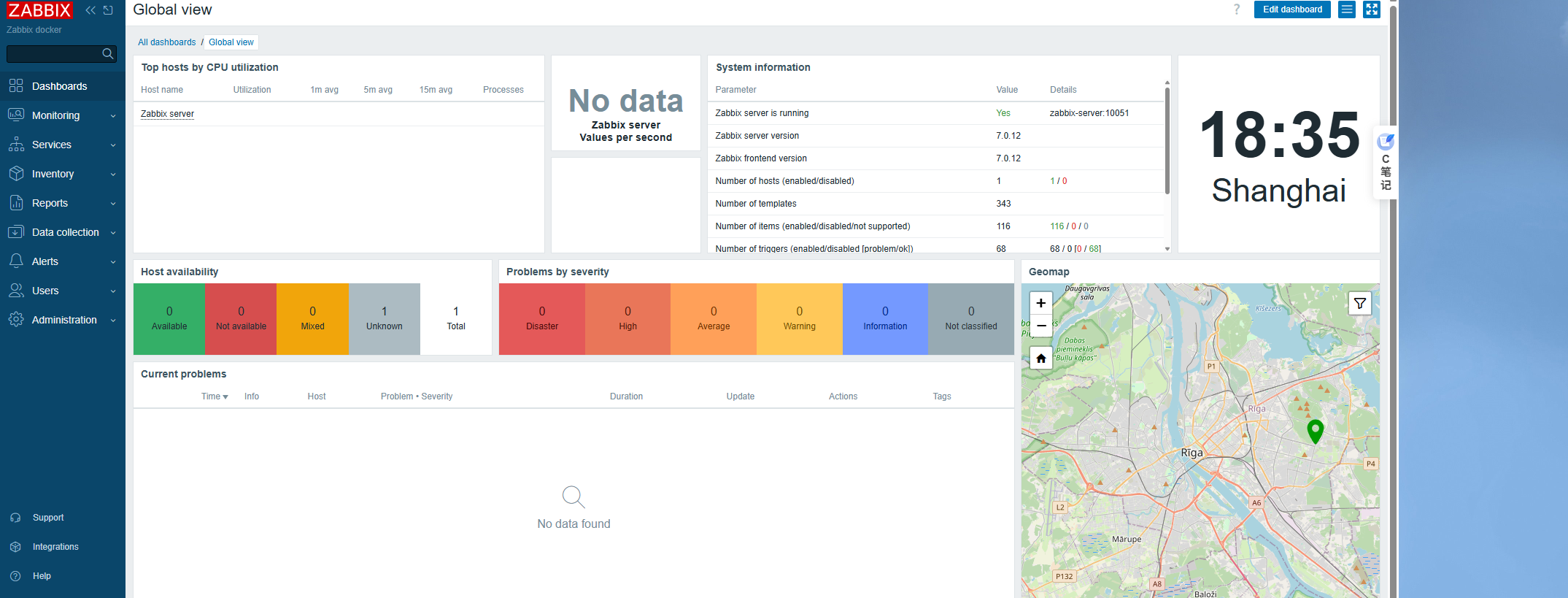Click red Disaster severity tile
This screenshot has height=598, width=1568.
click(x=542, y=319)
